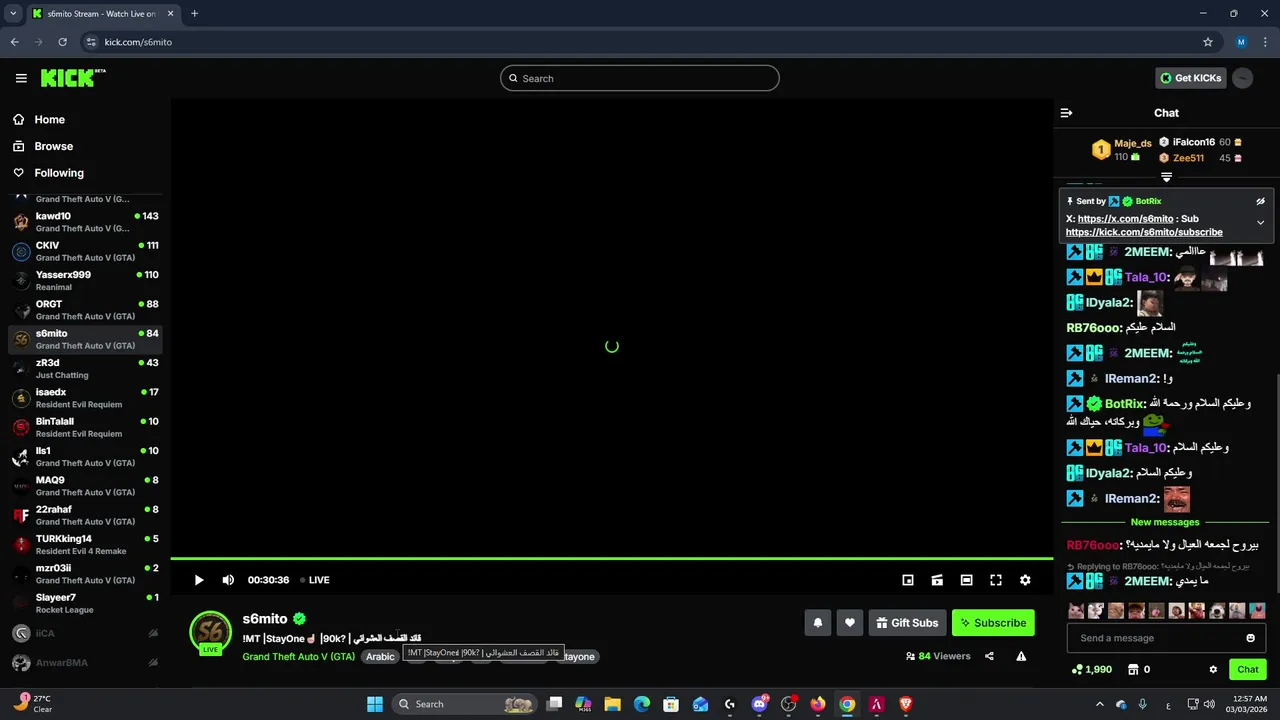Collapse the chat panel arrow icon
Viewport: 1280px width, 720px height.
1066,113
